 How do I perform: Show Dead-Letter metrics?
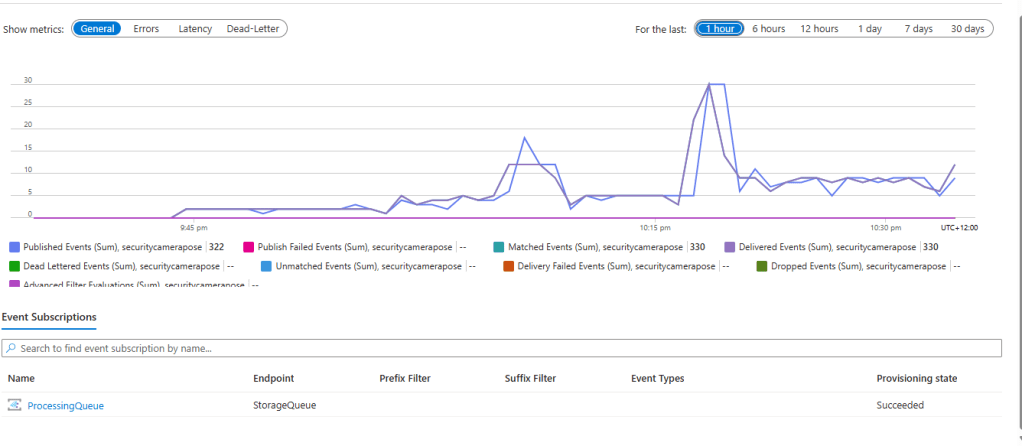tap(254, 29)
